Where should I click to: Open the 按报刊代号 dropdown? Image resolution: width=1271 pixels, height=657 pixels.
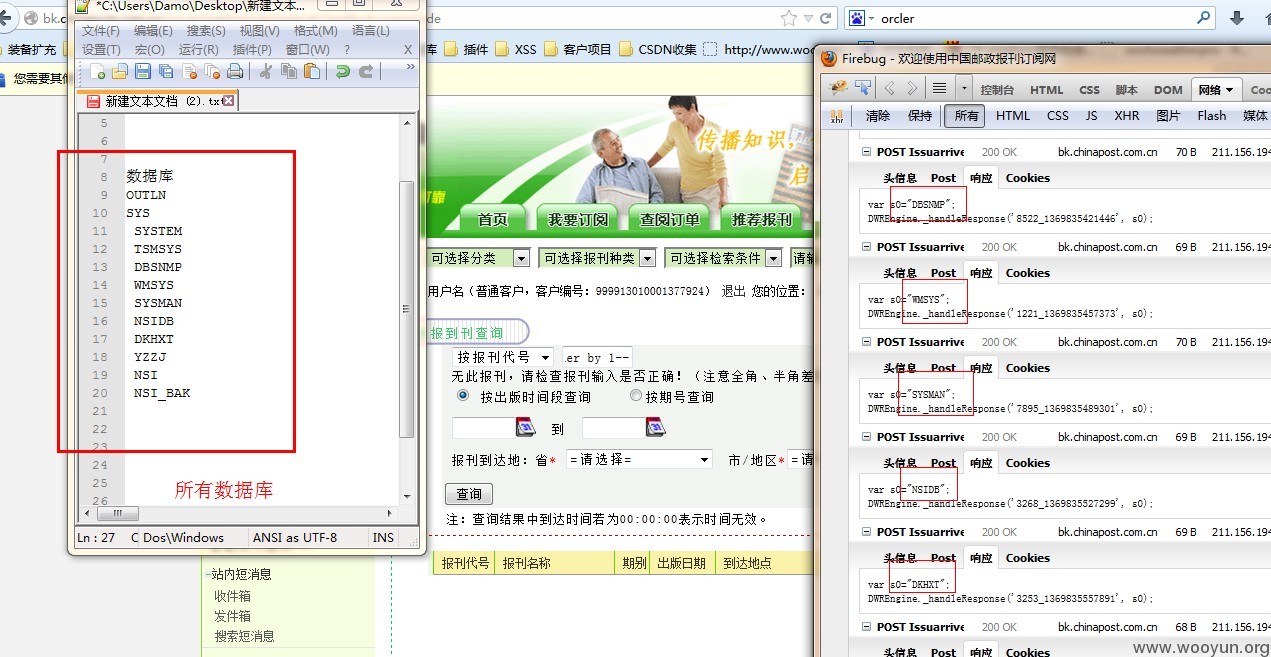point(503,357)
